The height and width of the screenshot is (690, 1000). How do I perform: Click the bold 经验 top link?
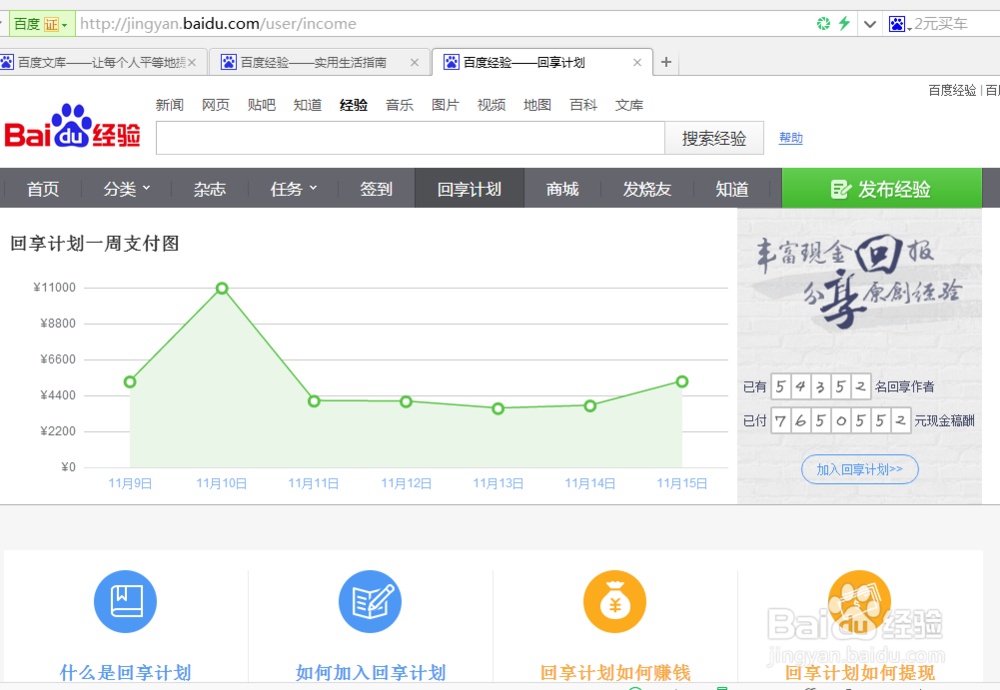tap(354, 105)
